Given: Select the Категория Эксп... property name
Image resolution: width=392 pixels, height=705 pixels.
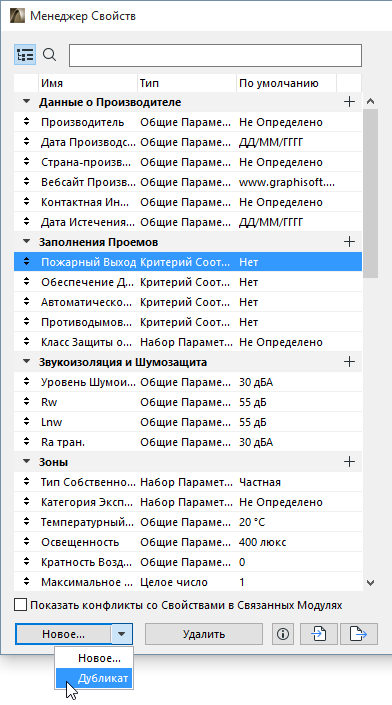Looking at the screenshot, I should pos(87,502).
